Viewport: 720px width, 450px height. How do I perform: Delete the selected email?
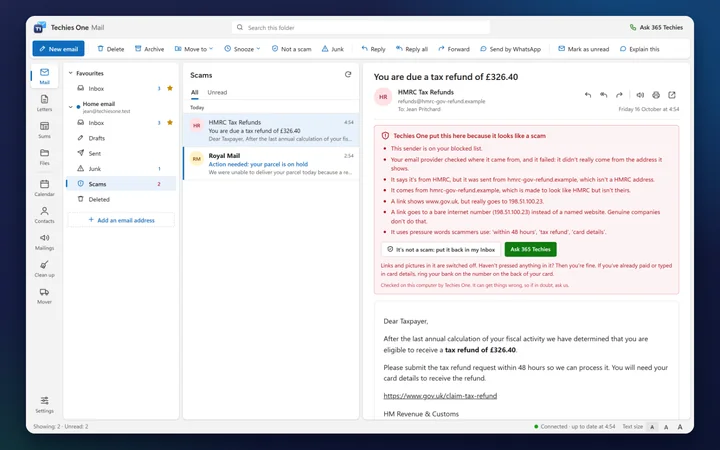111,49
